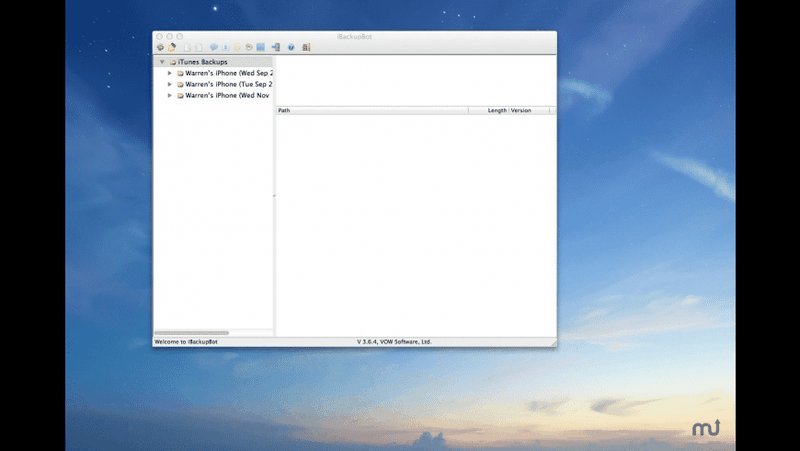Select the iTunes Backups root item
This screenshot has height=451, width=800.
click(x=213, y=62)
